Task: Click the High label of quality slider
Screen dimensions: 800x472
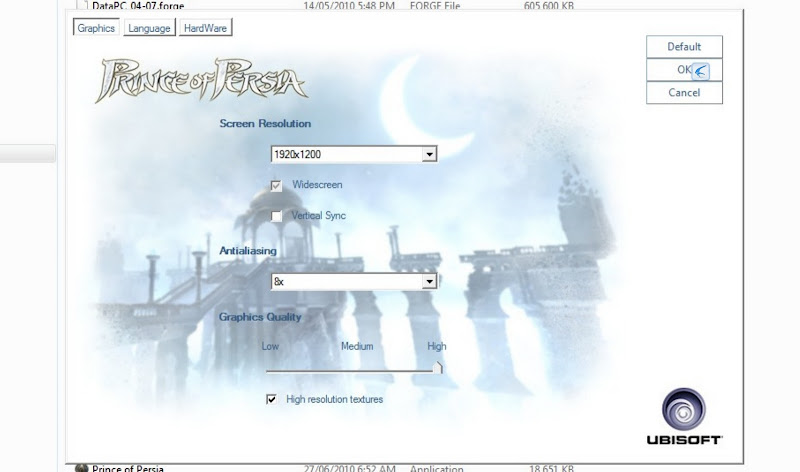Action: pyautogui.click(x=436, y=346)
